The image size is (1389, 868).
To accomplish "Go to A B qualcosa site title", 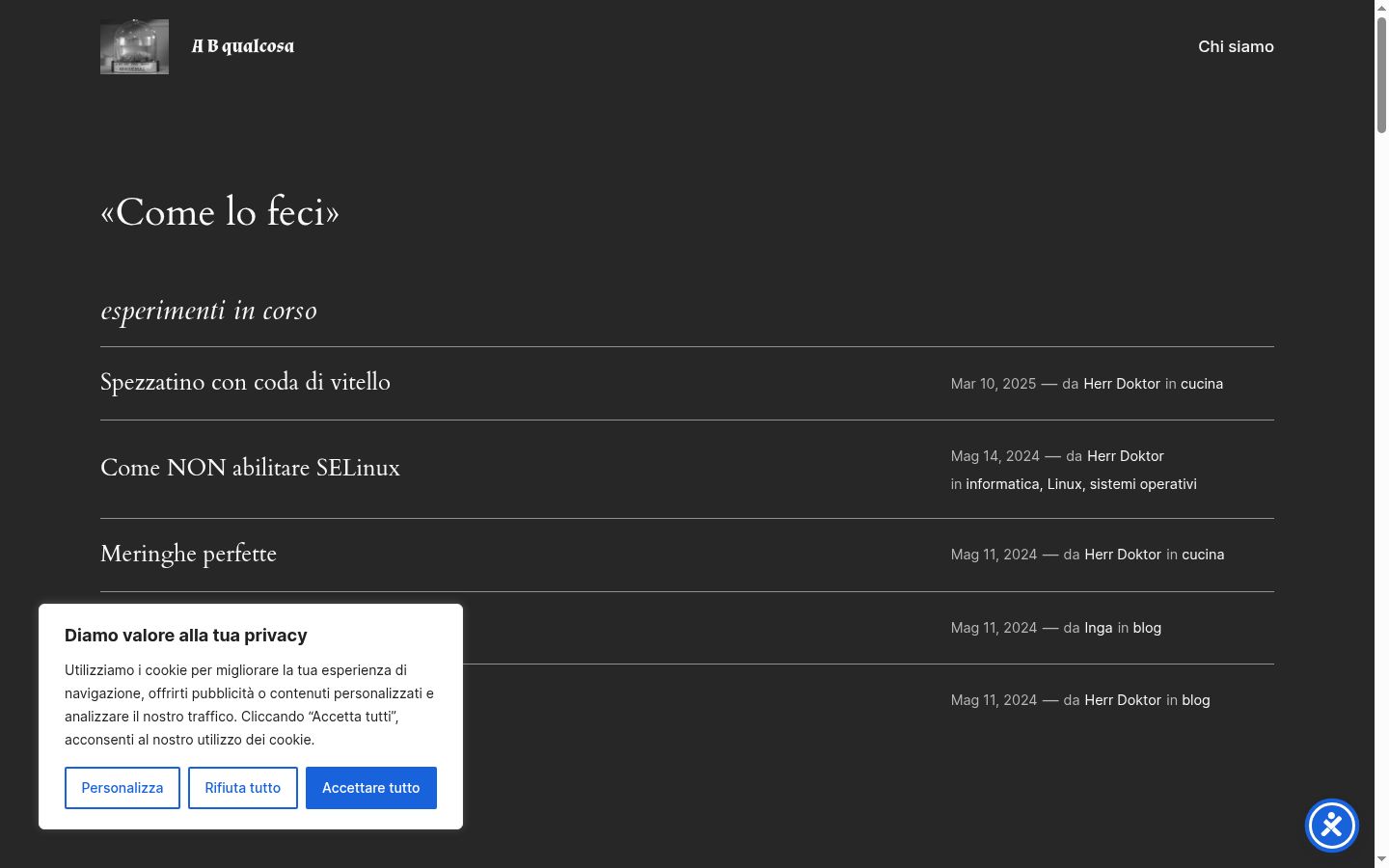I will tap(243, 46).
